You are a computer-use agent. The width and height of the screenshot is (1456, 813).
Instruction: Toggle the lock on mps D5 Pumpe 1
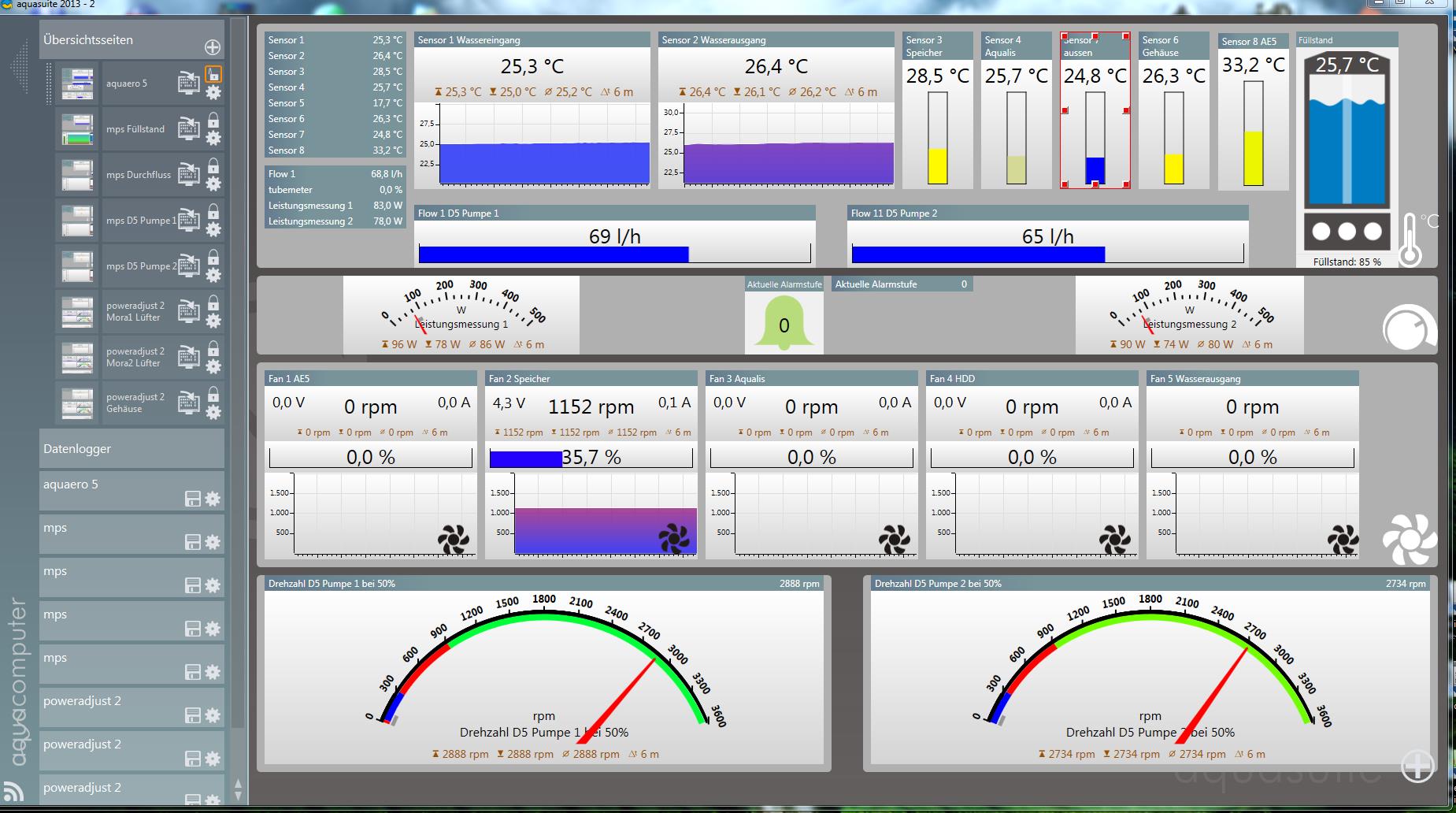(213, 212)
